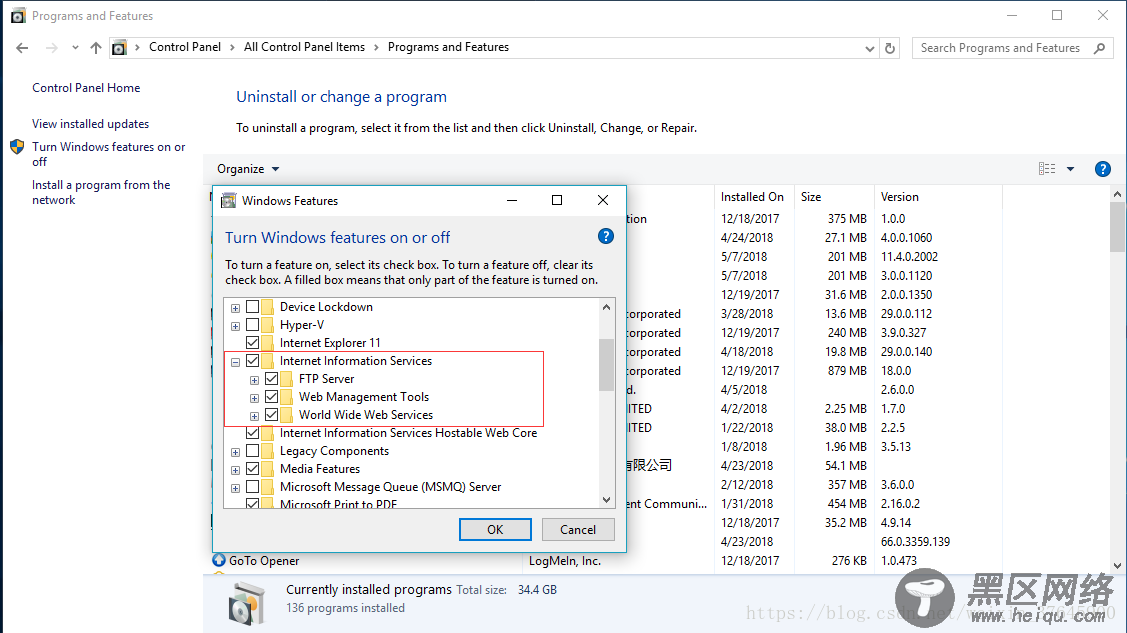
Task: Go up one folder level
Action: click(96, 48)
